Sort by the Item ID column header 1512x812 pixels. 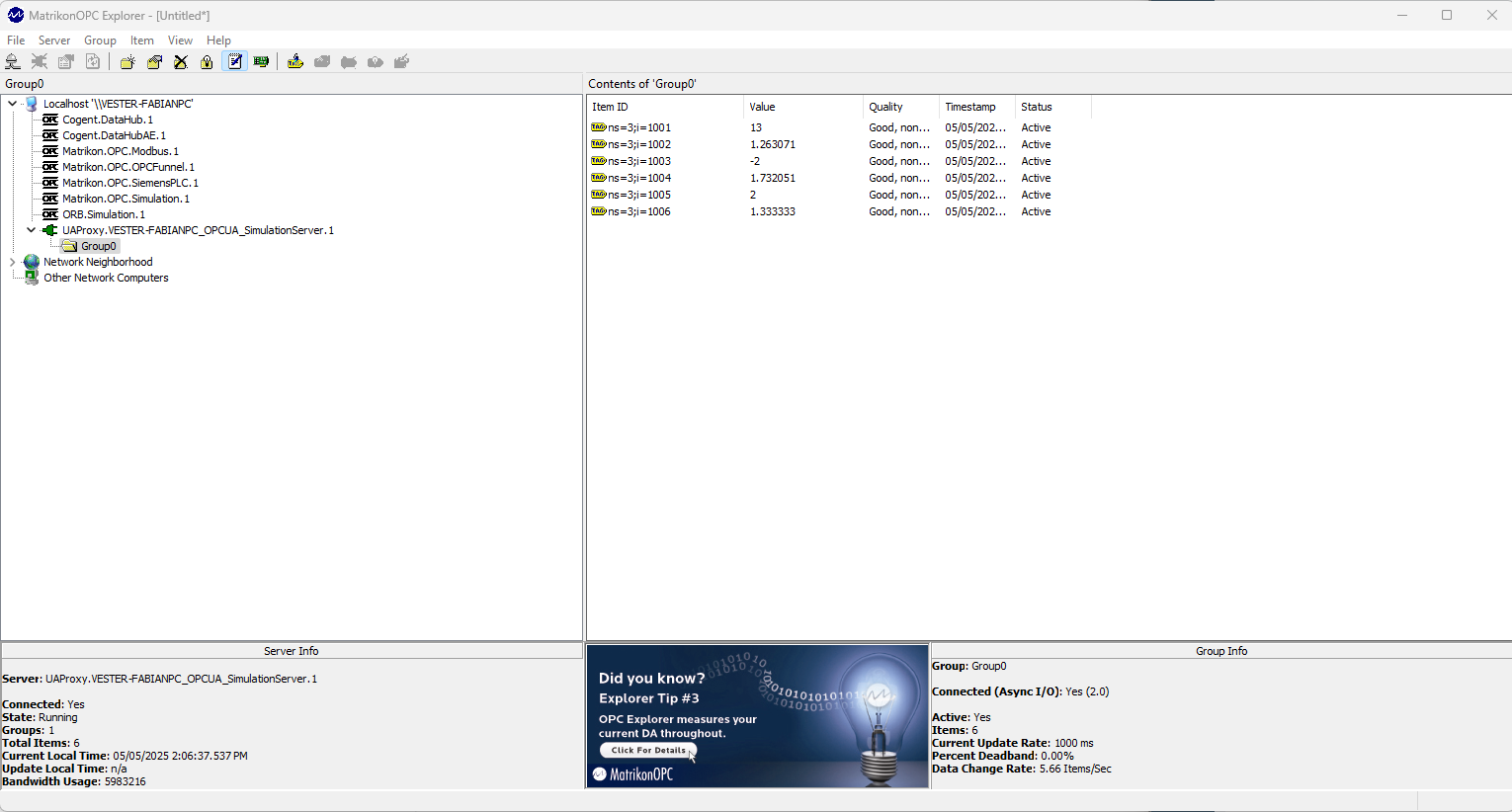665,107
